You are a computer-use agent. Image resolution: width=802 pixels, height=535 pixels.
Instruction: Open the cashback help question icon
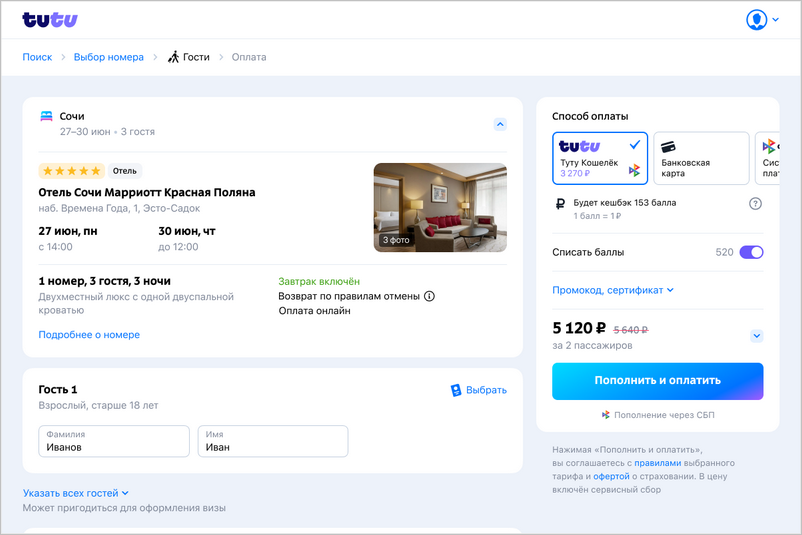click(x=755, y=204)
